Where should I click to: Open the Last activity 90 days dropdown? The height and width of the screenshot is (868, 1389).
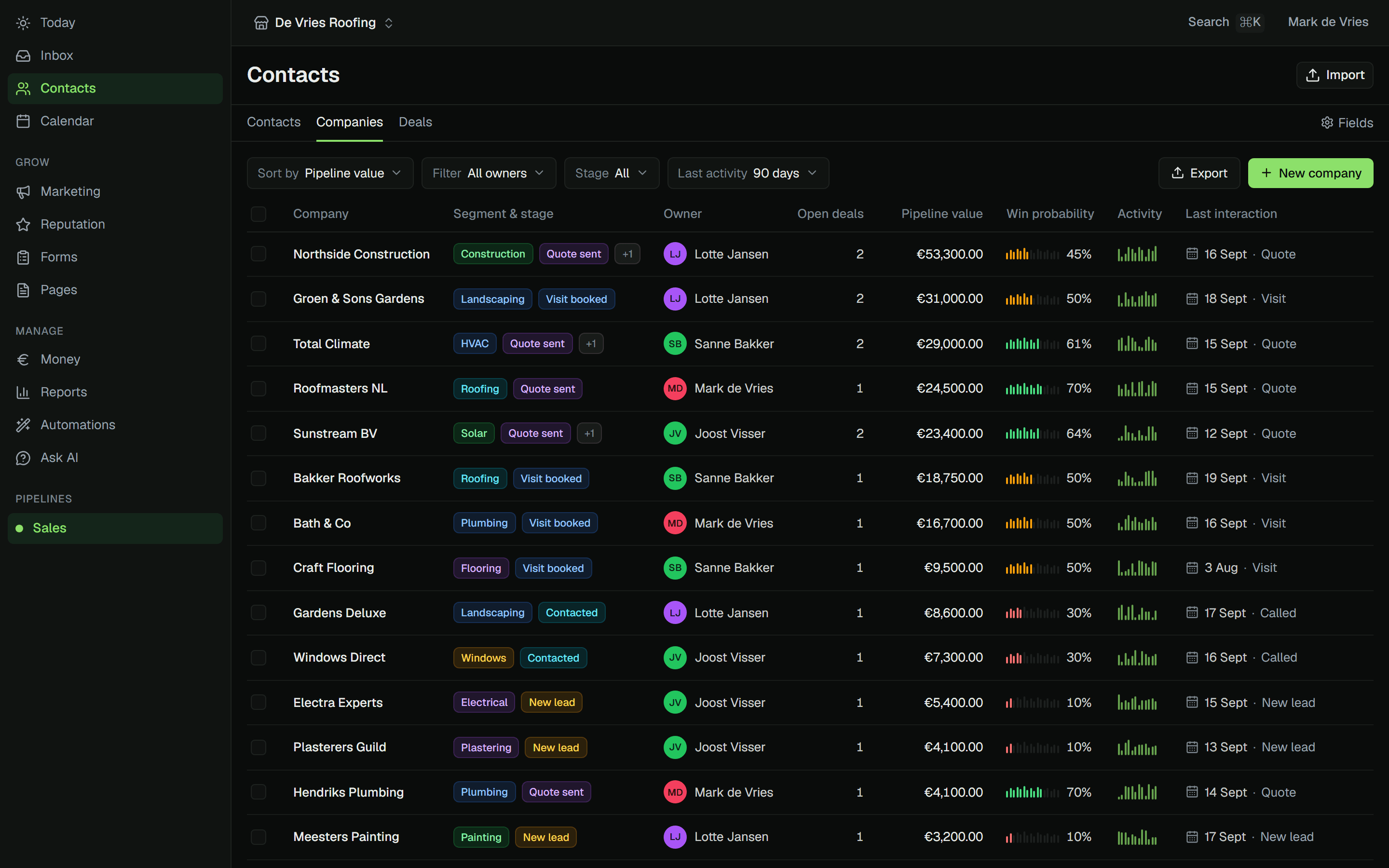748,174
